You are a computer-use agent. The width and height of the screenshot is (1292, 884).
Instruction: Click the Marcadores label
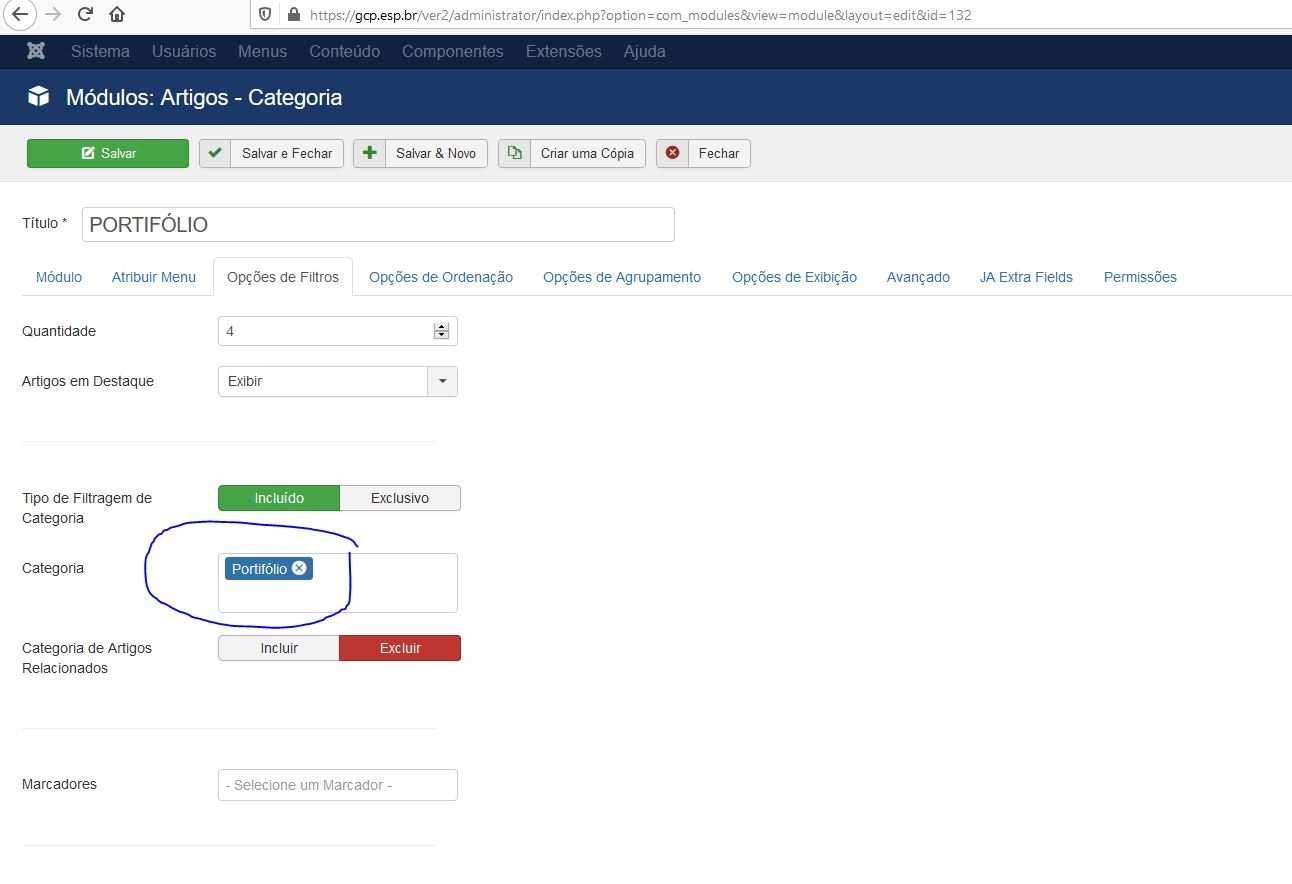[59, 784]
